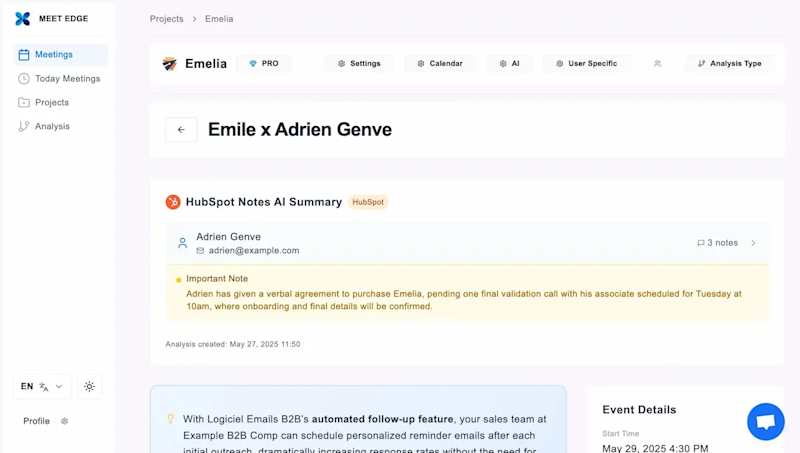Open Profile in the sidebar
This screenshot has height=453, width=800.
(x=36, y=421)
